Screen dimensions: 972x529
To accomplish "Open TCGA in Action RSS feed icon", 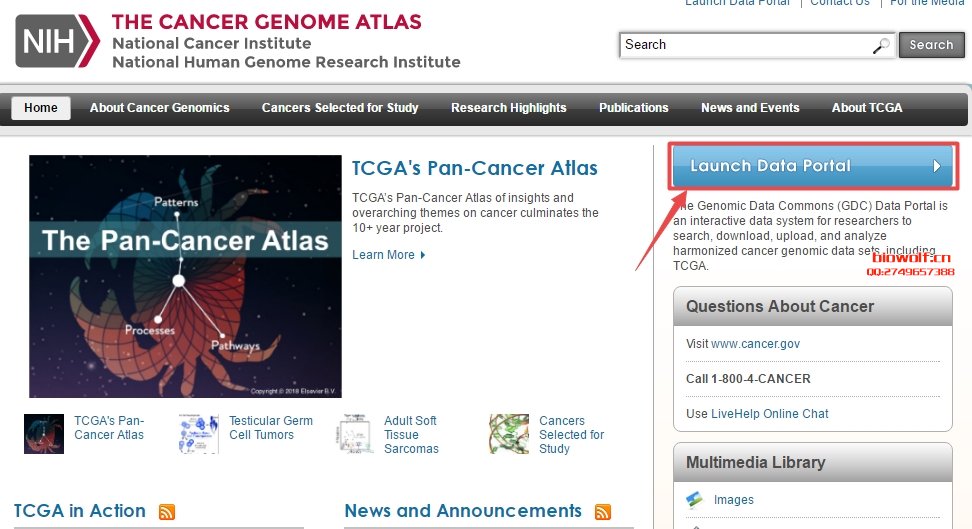I will [x=167, y=512].
